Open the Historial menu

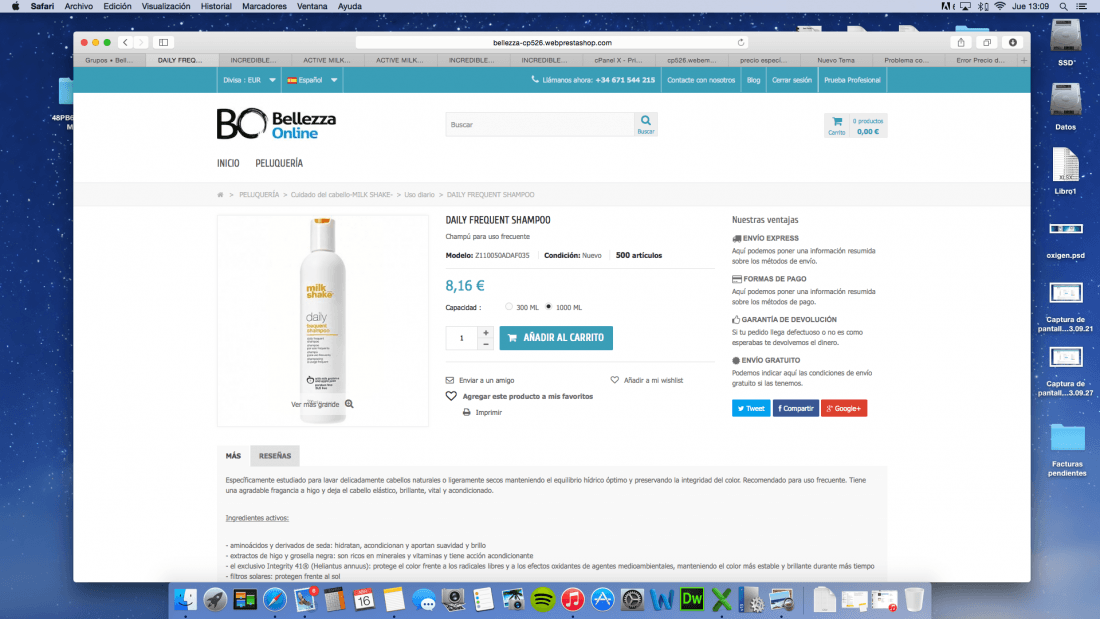coord(216,6)
